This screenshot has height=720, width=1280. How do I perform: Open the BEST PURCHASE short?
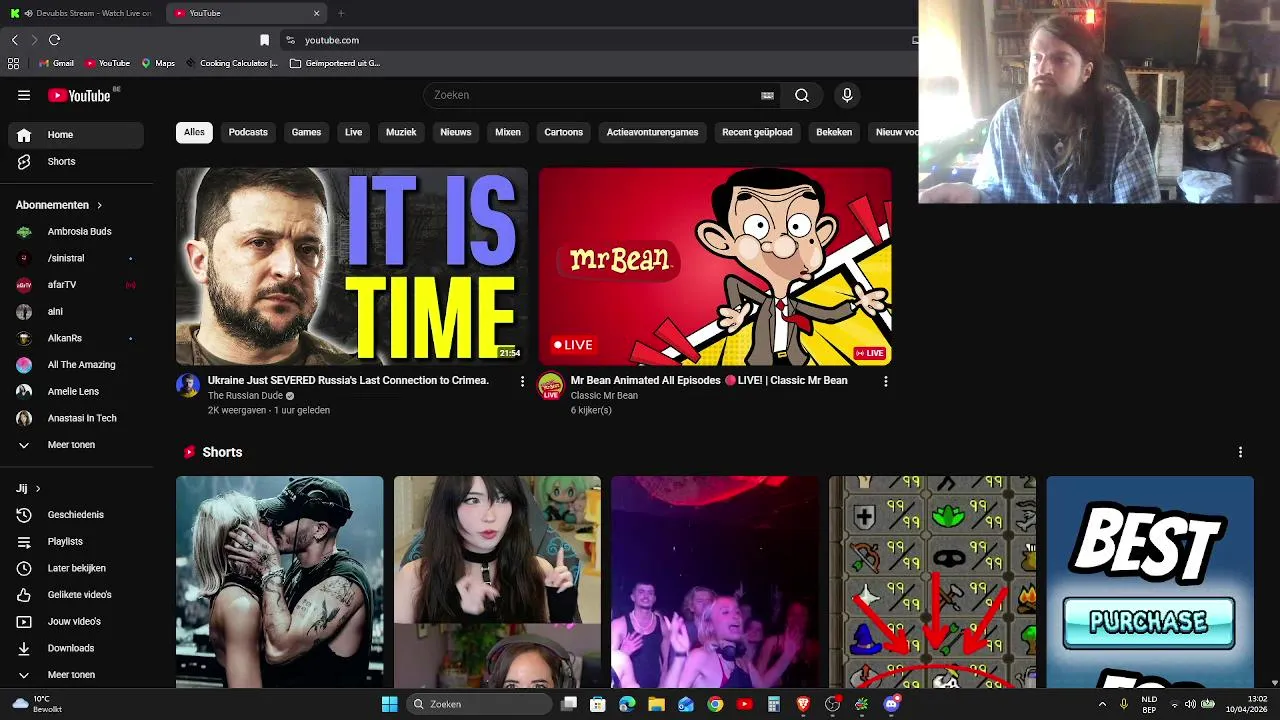(x=1150, y=582)
